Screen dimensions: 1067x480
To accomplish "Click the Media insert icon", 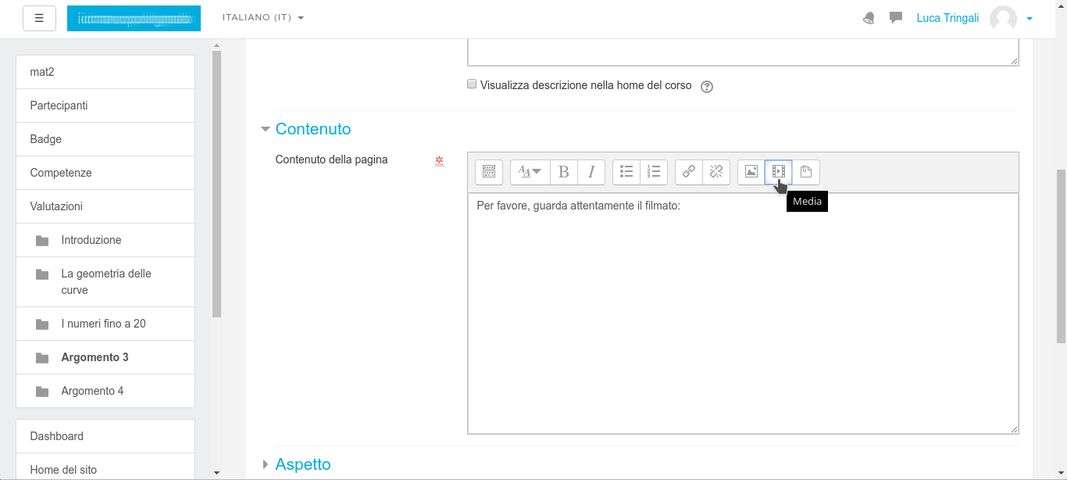I will pyautogui.click(x=778, y=172).
